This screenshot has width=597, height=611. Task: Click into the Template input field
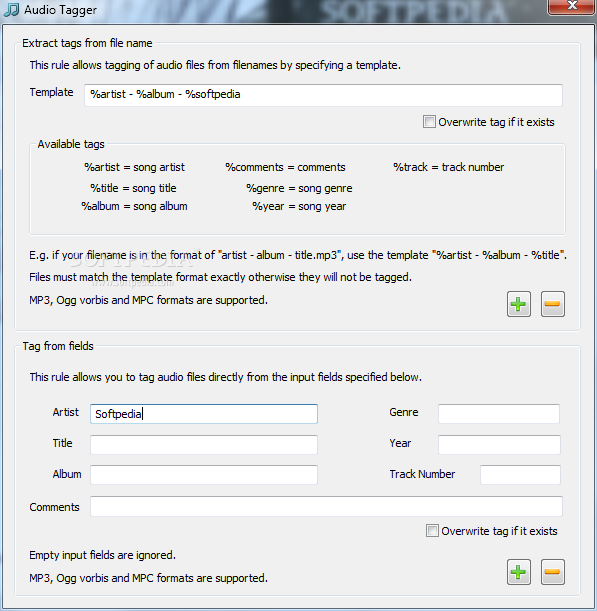point(323,95)
